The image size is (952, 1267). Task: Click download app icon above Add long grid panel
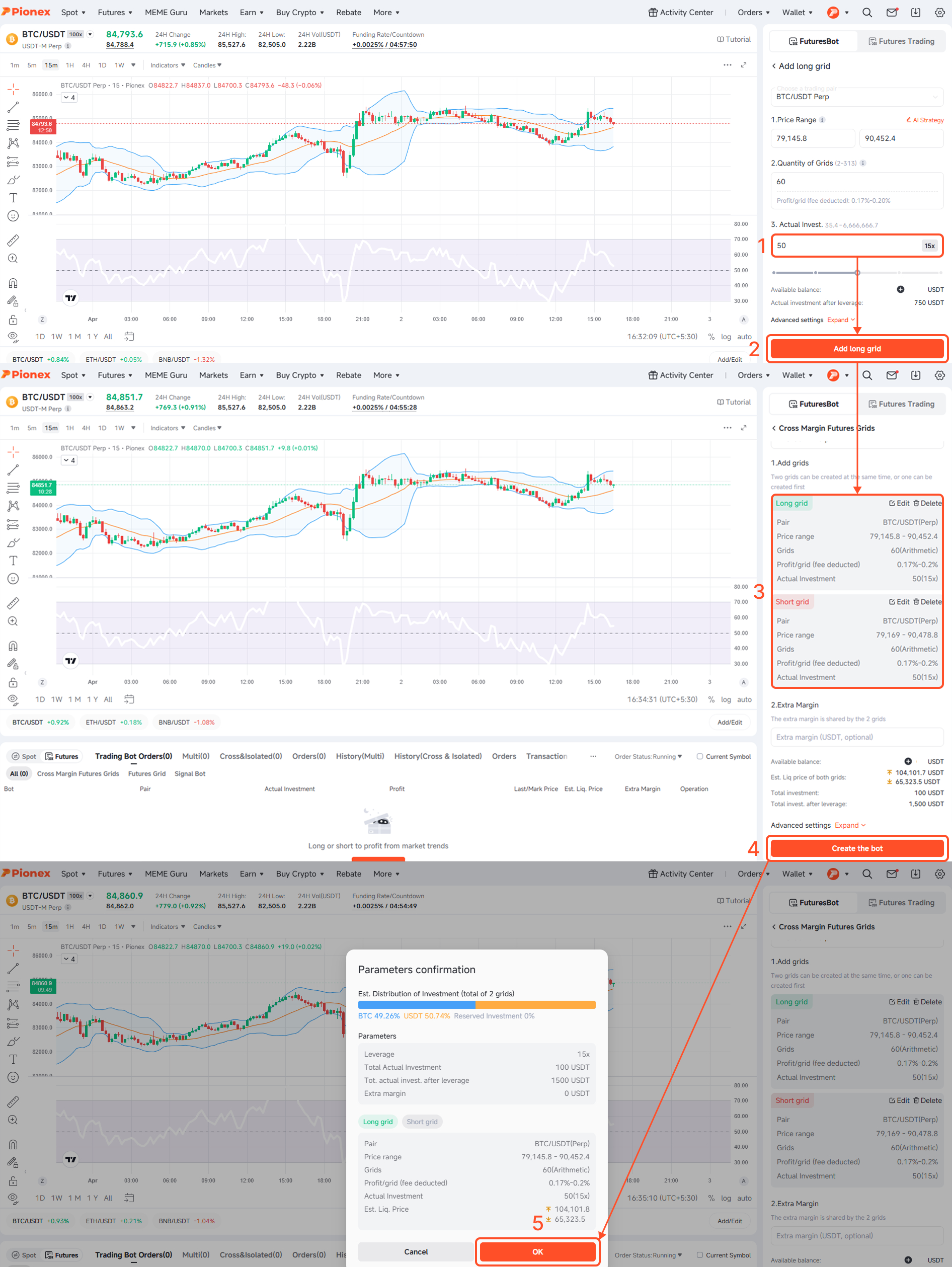tap(915, 13)
